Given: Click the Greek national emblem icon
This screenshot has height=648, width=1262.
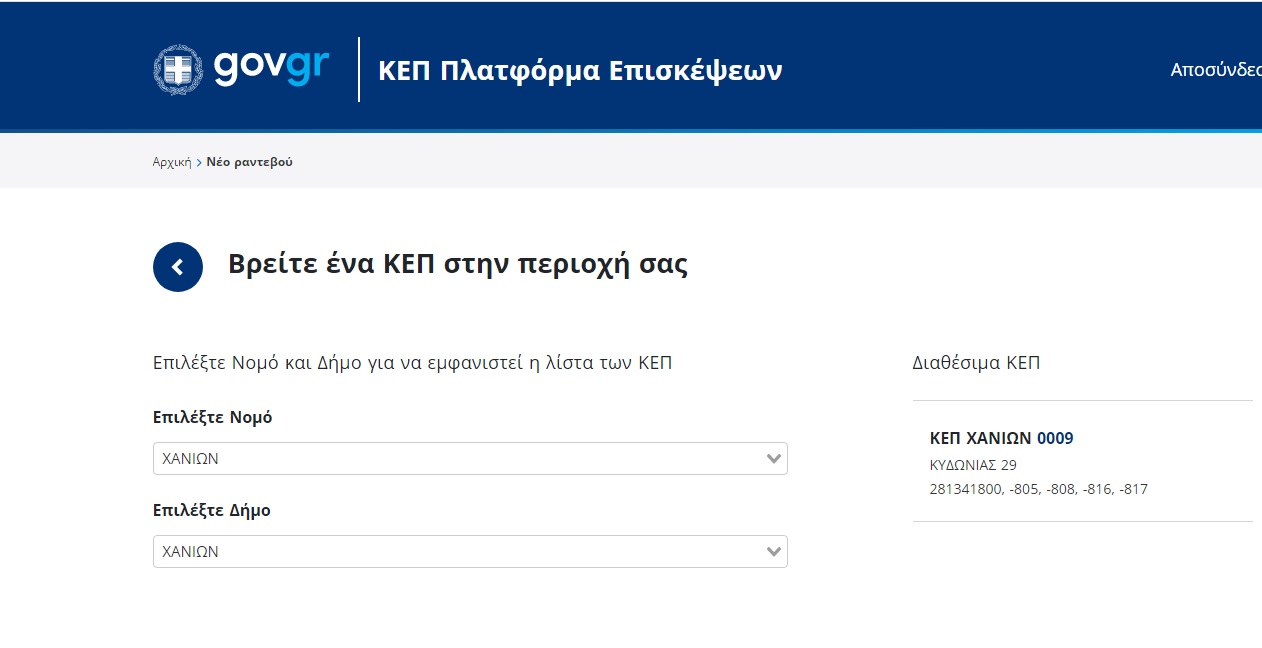Looking at the screenshot, I should pyautogui.click(x=178, y=70).
